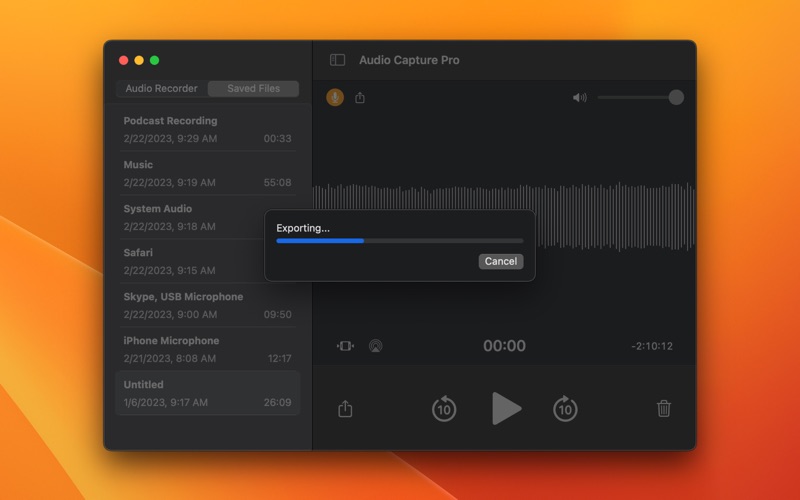Click the export share icon at bottom left

[345, 409]
